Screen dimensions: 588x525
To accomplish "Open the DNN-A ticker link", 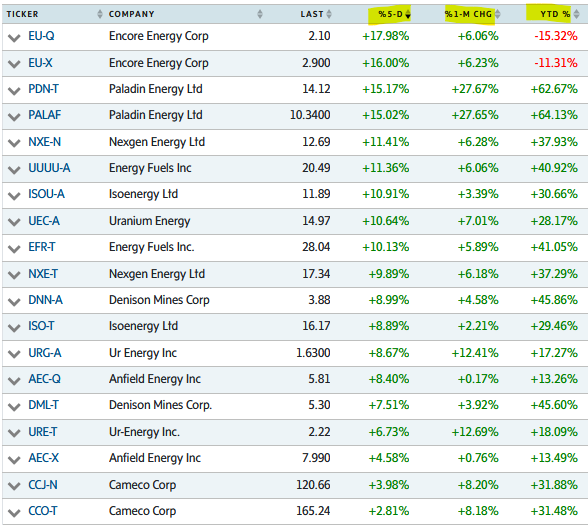I will pyautogui.click(x=45, y=300).
